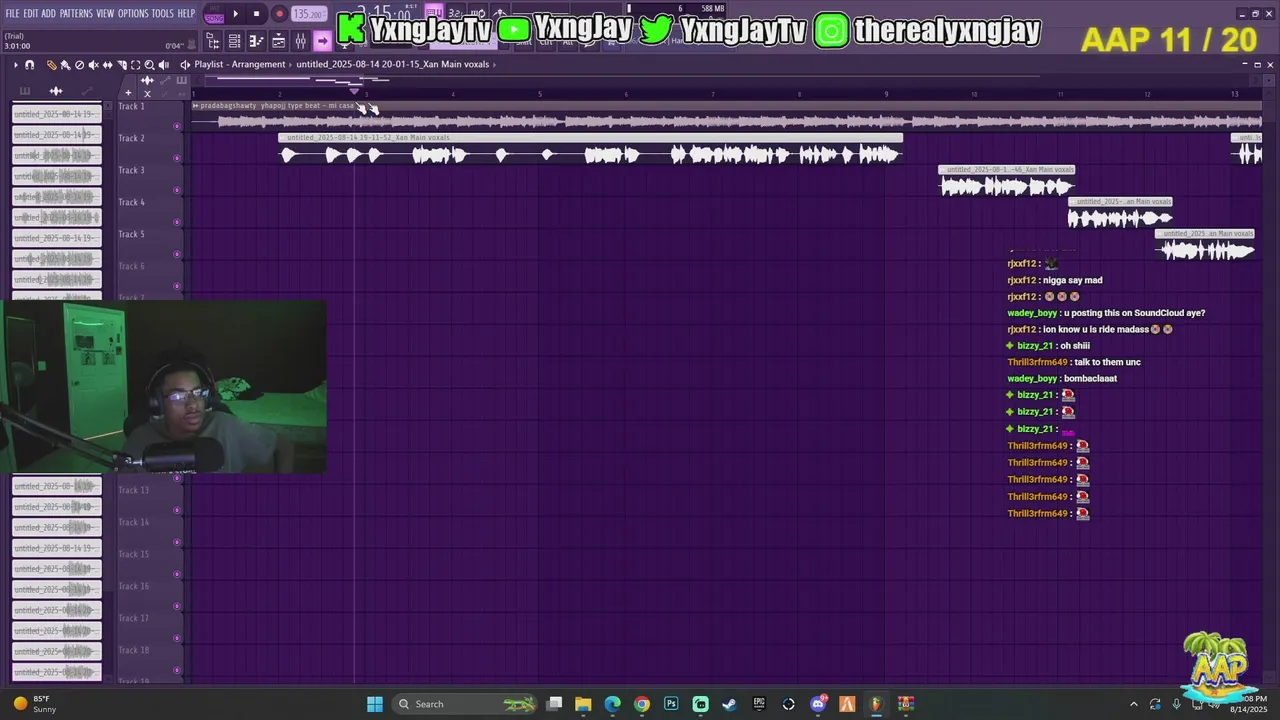
Task: Select the Paint brush tool
Action: click(65, 64)
